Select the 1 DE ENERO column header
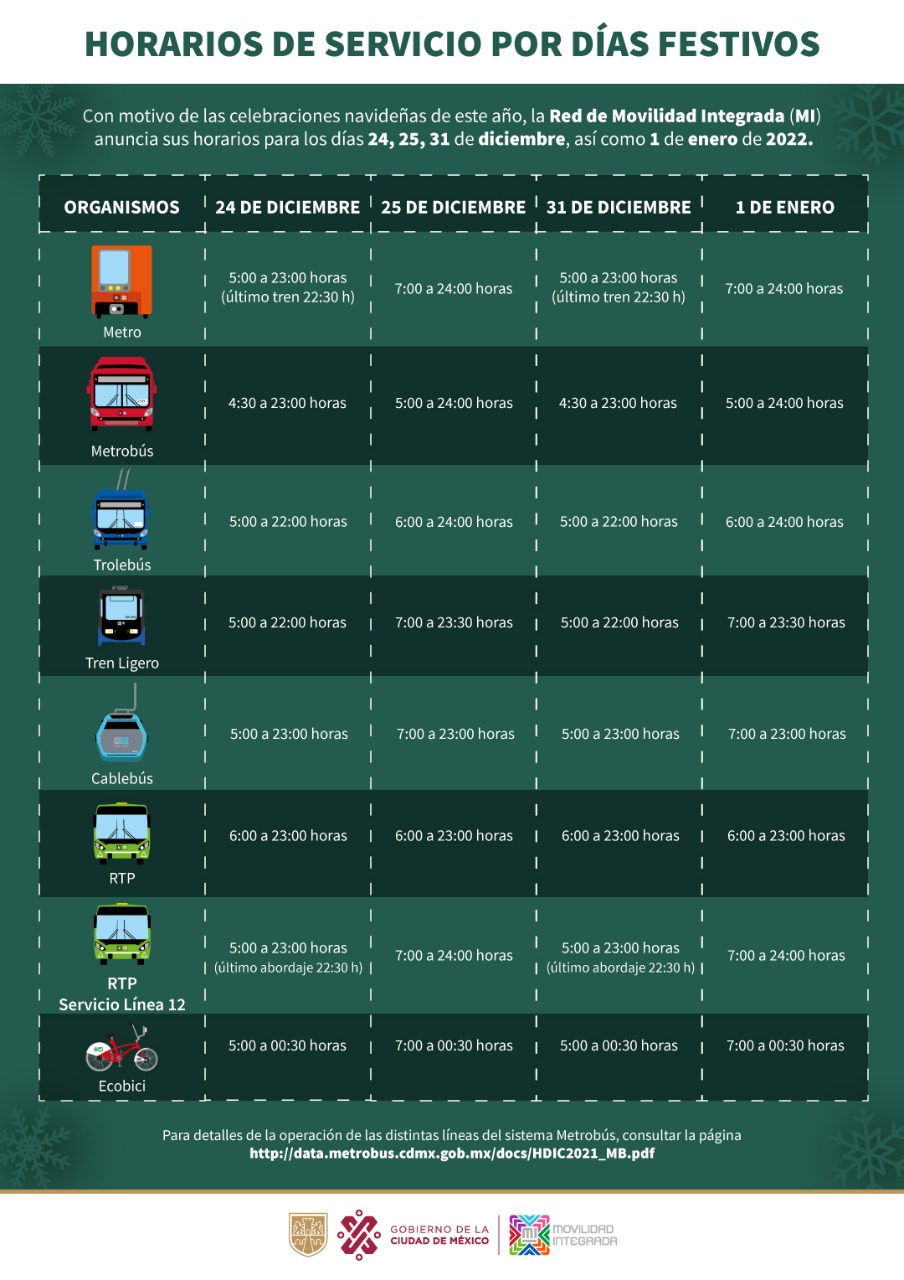 click(785, 207)
